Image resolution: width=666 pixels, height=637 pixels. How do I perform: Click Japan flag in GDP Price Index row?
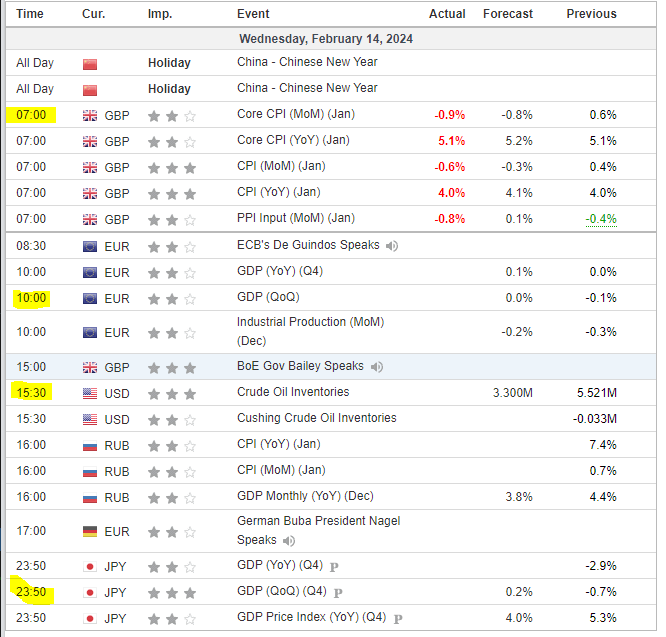click(x=90, y=619)
